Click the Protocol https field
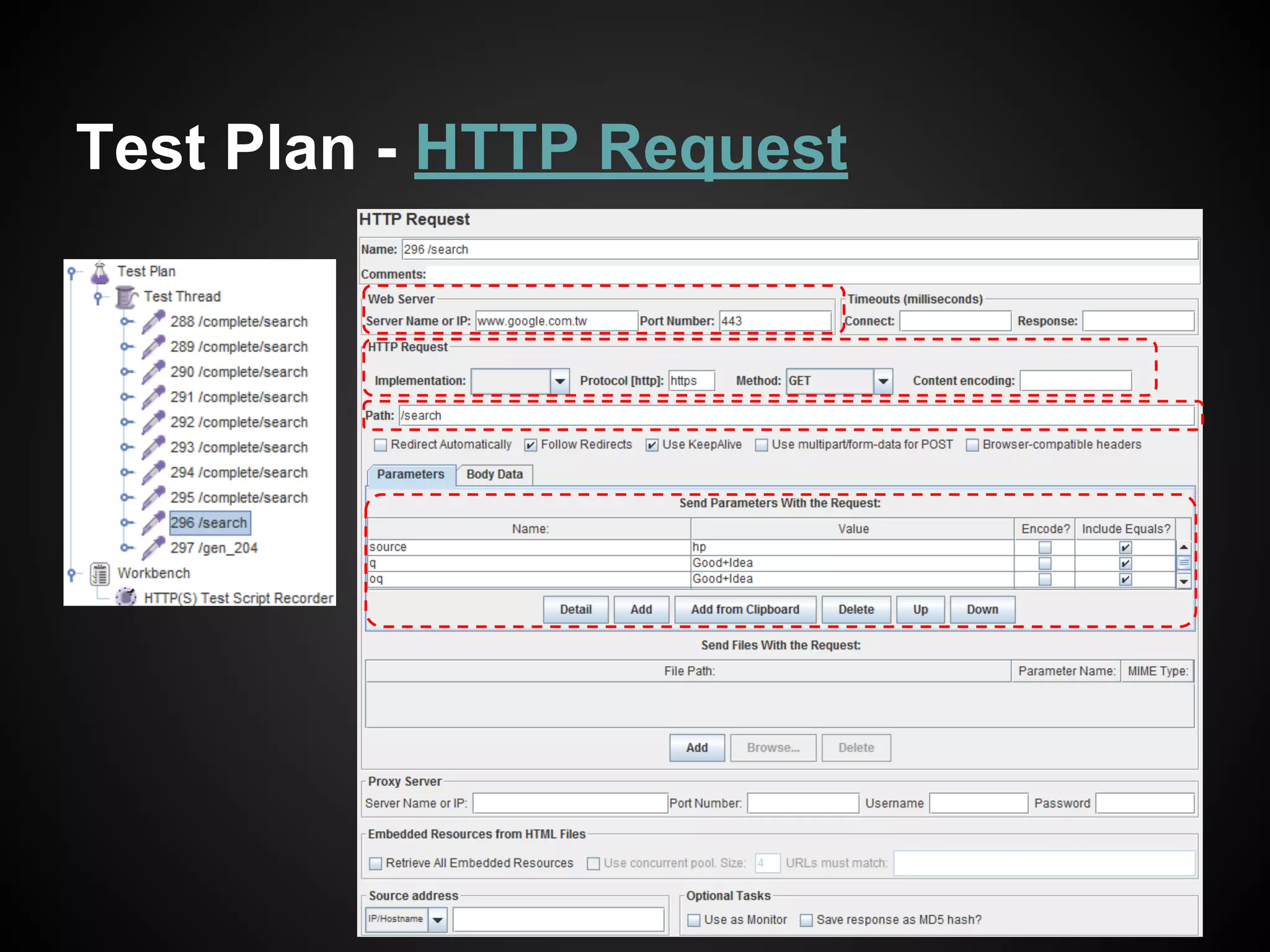 (x=691, y=381)
